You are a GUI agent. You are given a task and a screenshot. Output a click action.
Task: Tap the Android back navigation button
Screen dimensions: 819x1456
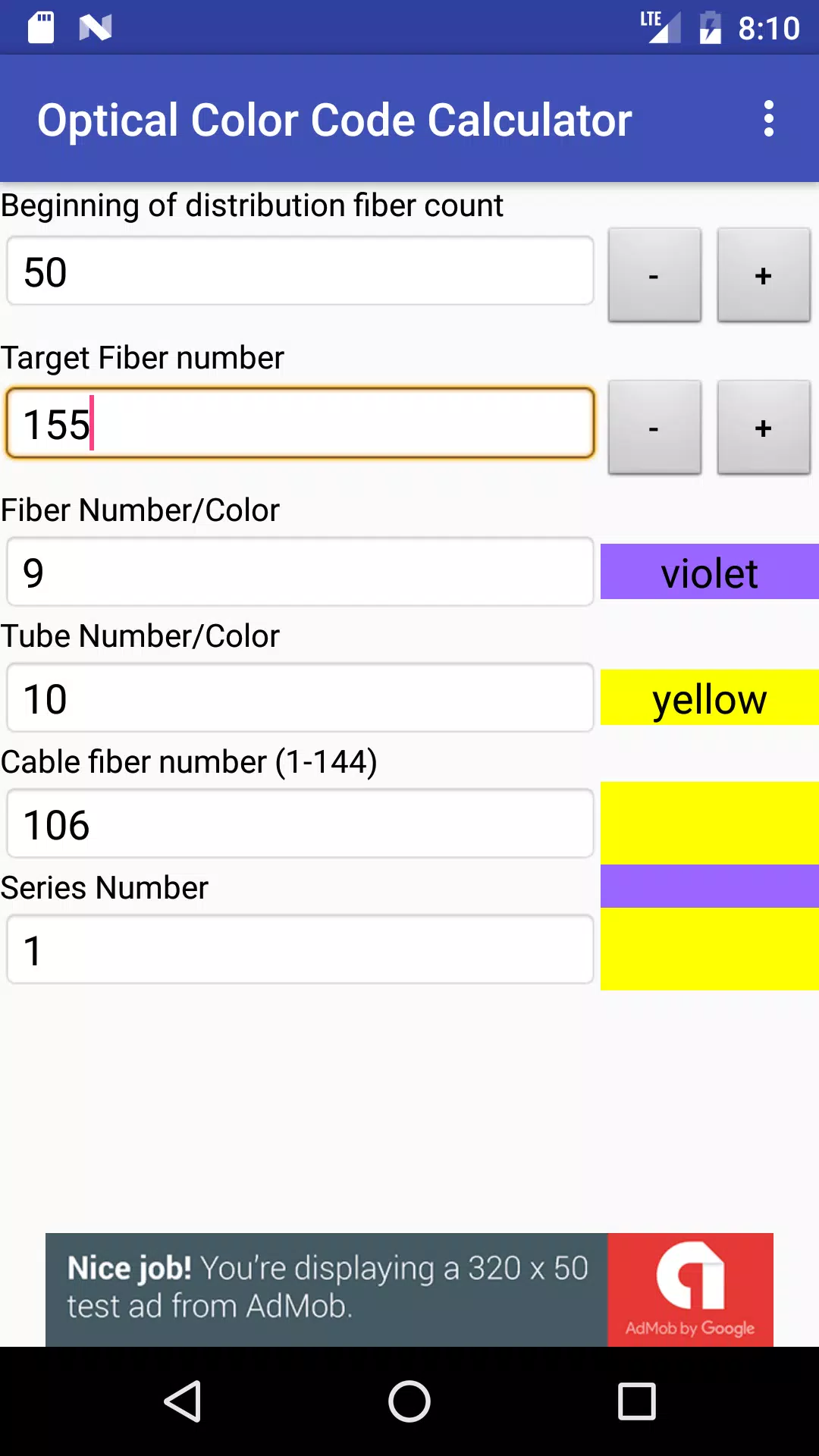(x=183, y=1401)
